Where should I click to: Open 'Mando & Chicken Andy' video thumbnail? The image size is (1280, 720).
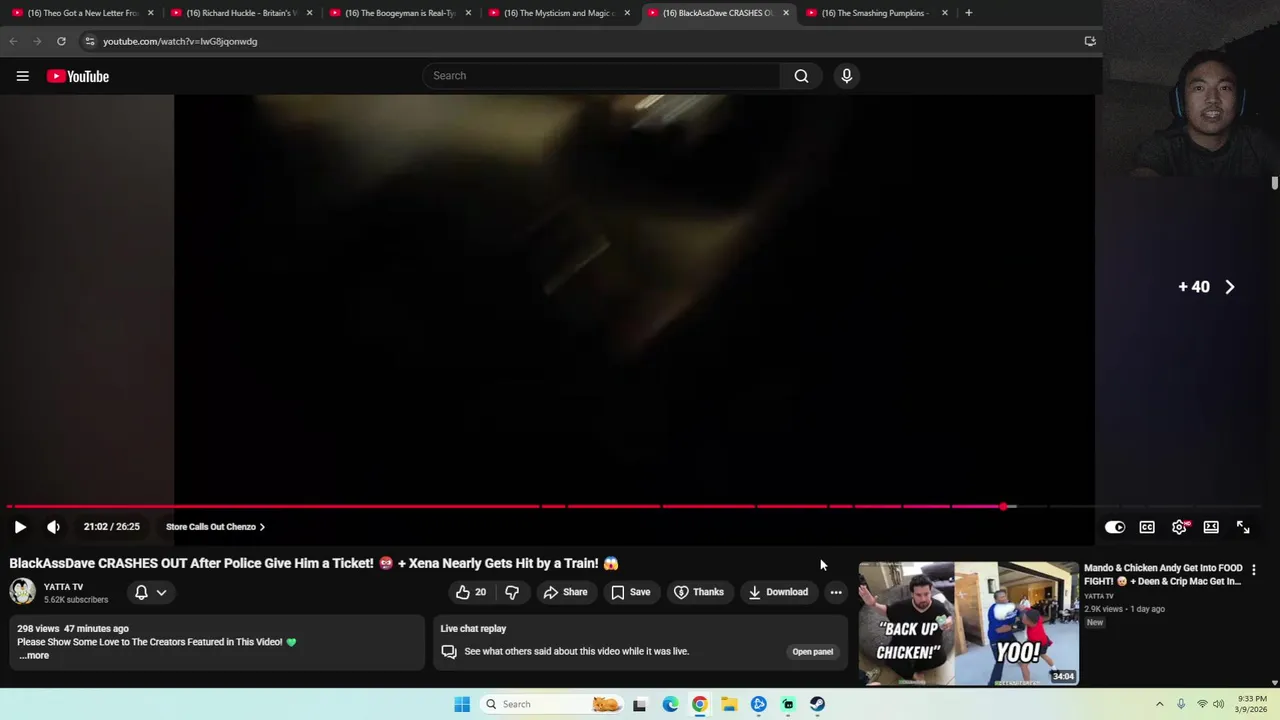tap(968, 624)
